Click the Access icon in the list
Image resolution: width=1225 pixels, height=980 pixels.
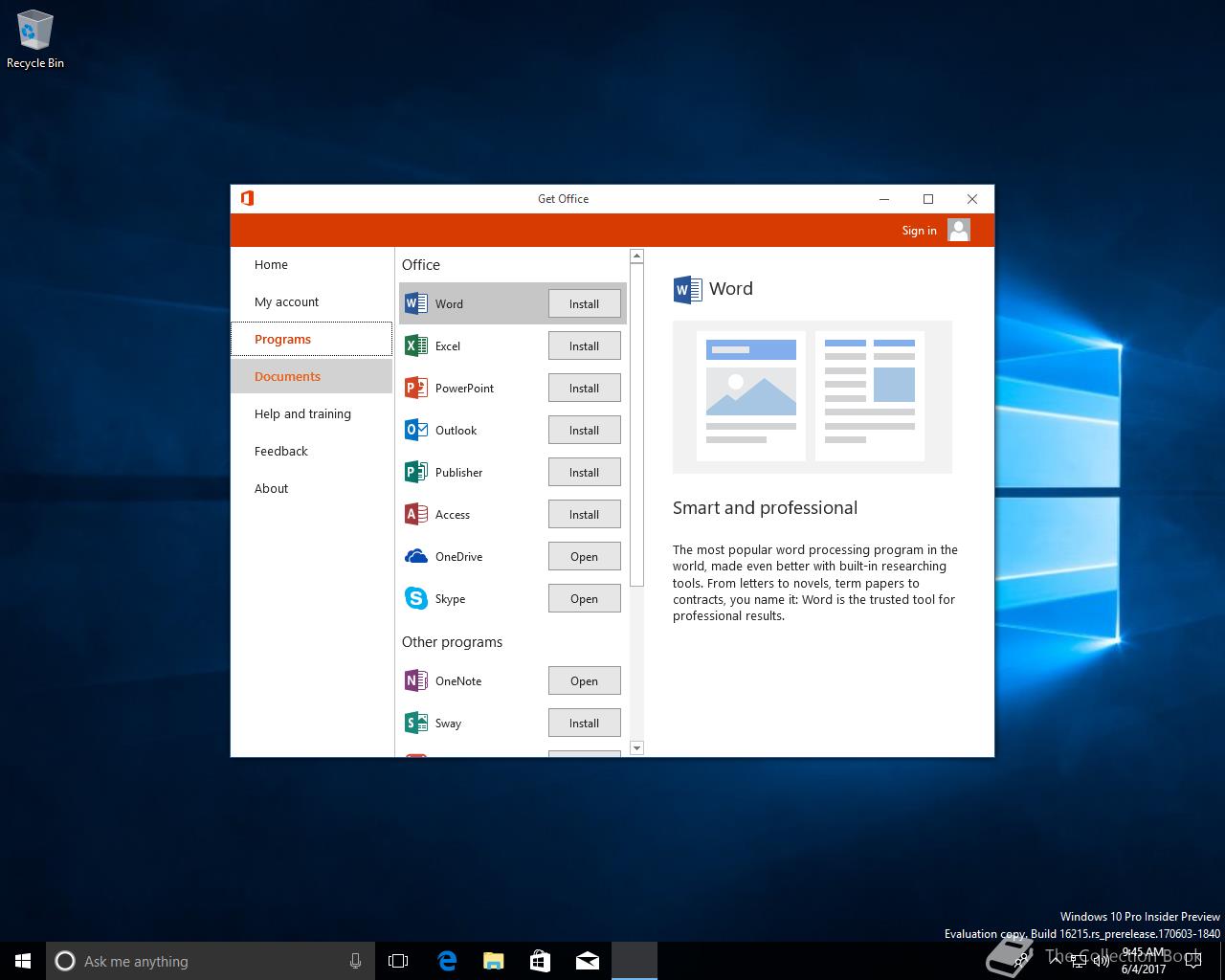(415, 514)
